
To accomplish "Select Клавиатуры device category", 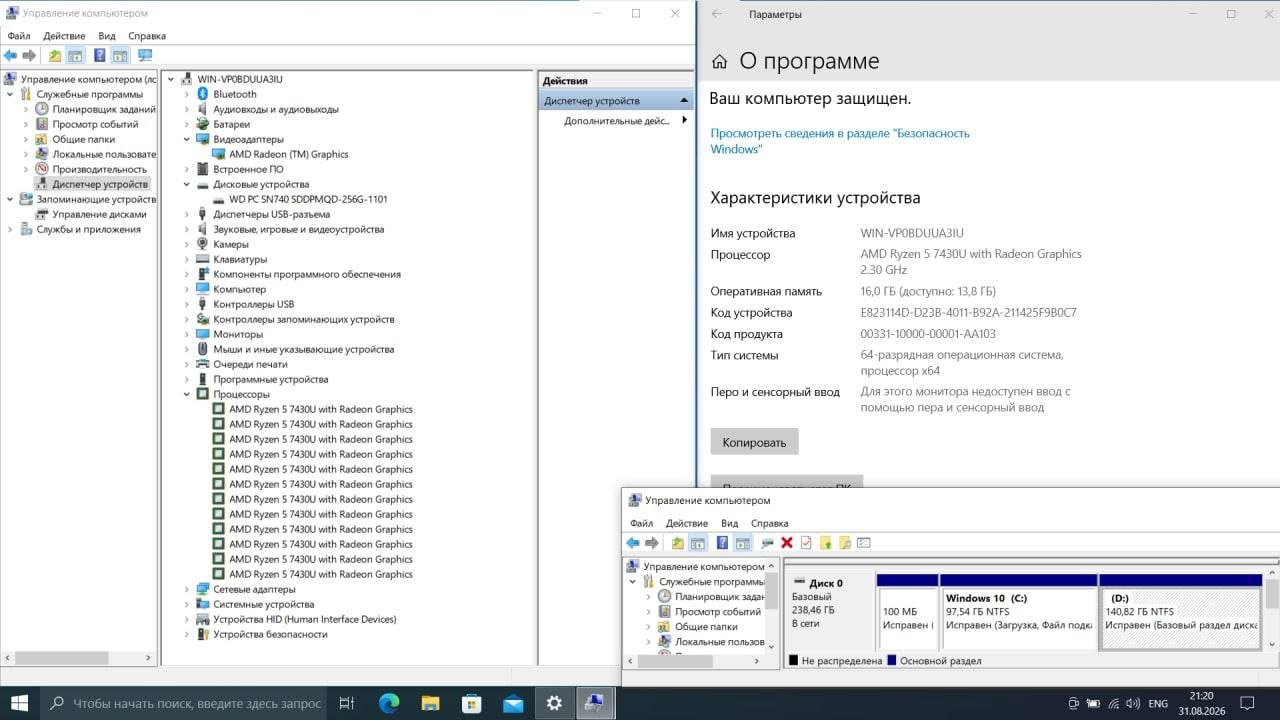I will point(240,259).
